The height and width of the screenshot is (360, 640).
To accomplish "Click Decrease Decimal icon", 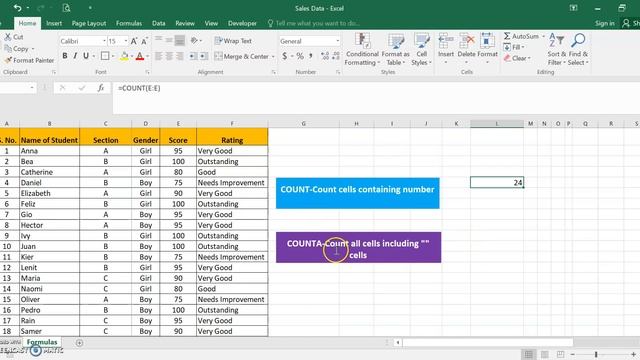I will tap(336, 56).
